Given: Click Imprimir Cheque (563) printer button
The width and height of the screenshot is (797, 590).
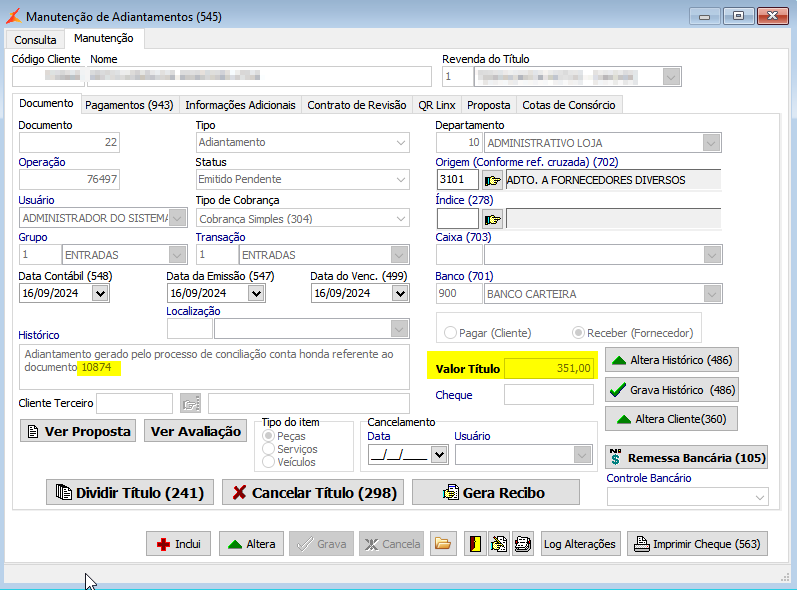Looking at the screenshot, I should 697,544.
